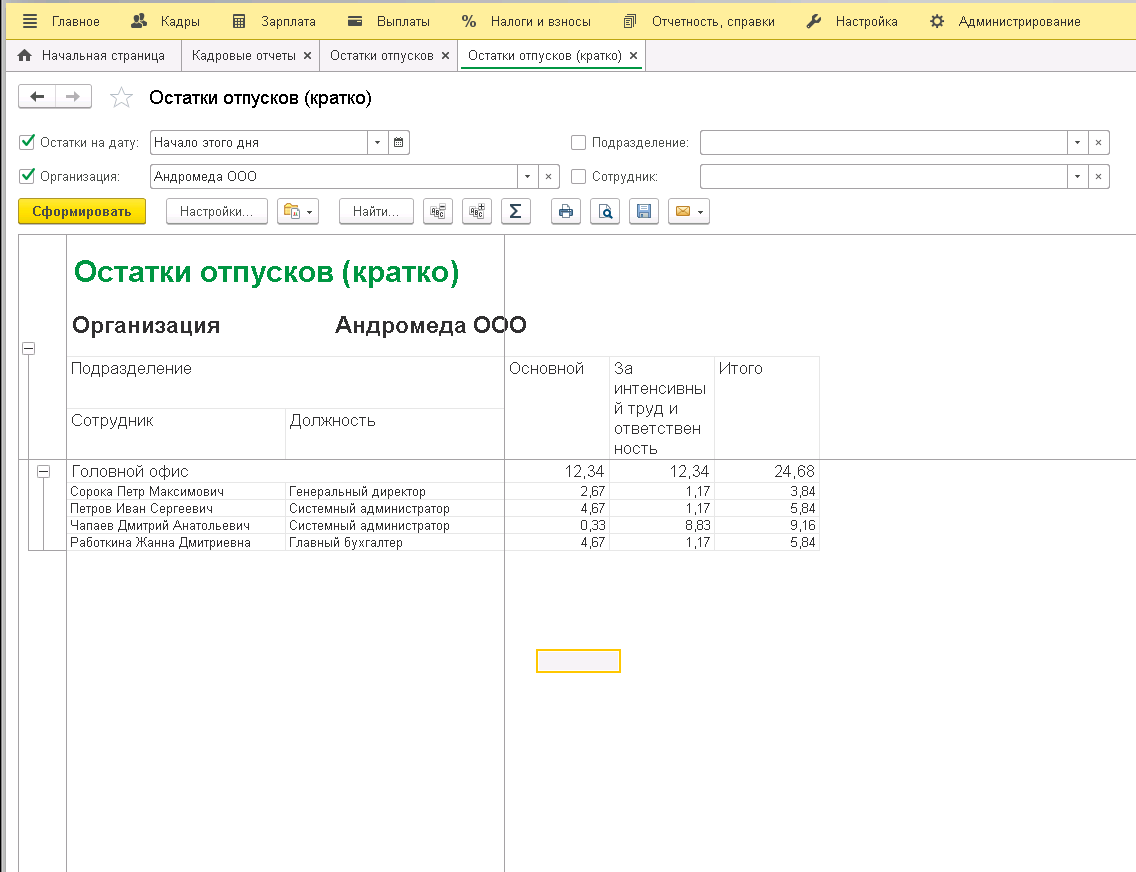The height and width of the screenshot is (872, 1136).
Task: Collapse the 'Головной офис' group
Action: click(43, 472)
